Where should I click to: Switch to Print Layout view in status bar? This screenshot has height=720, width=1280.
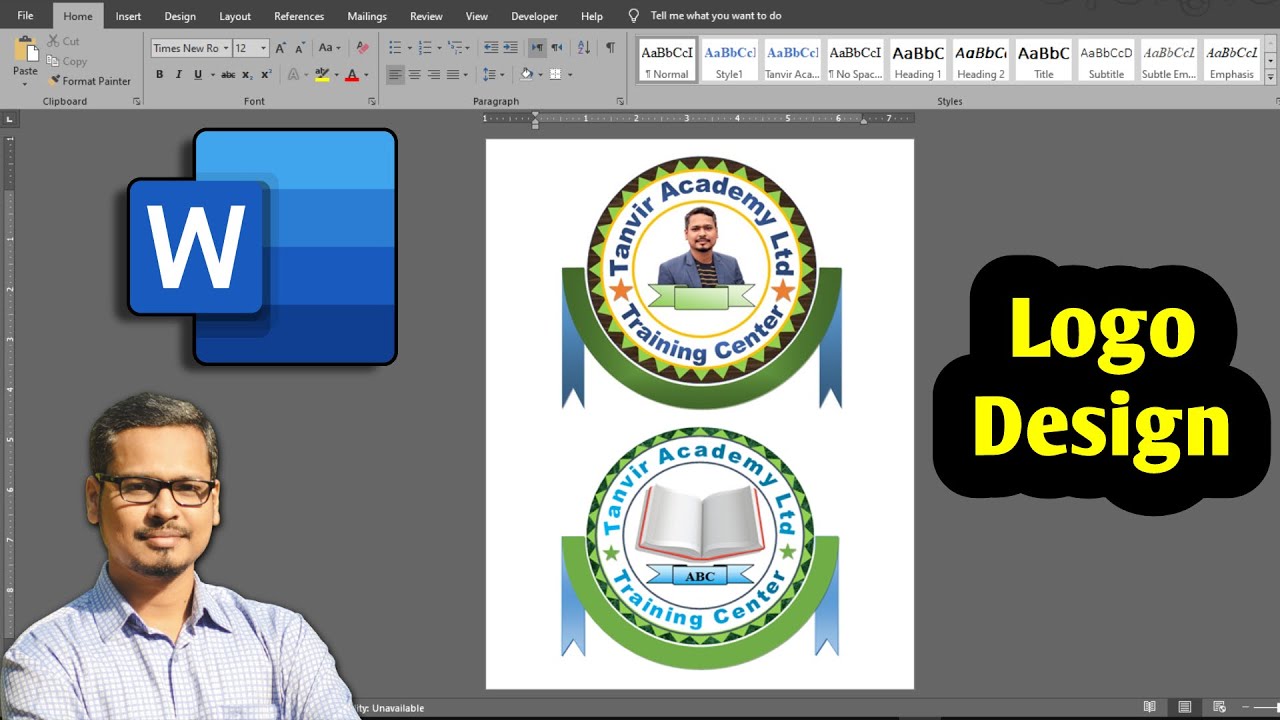coord(1184,708)
